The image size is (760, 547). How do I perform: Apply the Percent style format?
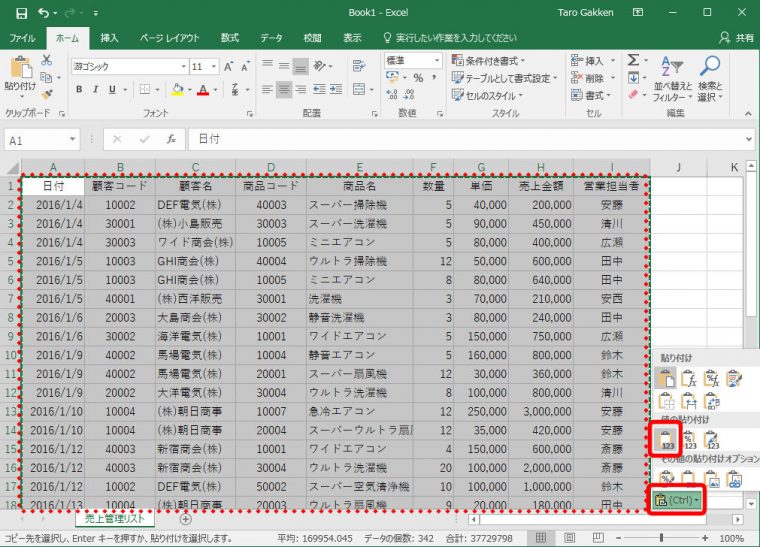tap(418, 78)
